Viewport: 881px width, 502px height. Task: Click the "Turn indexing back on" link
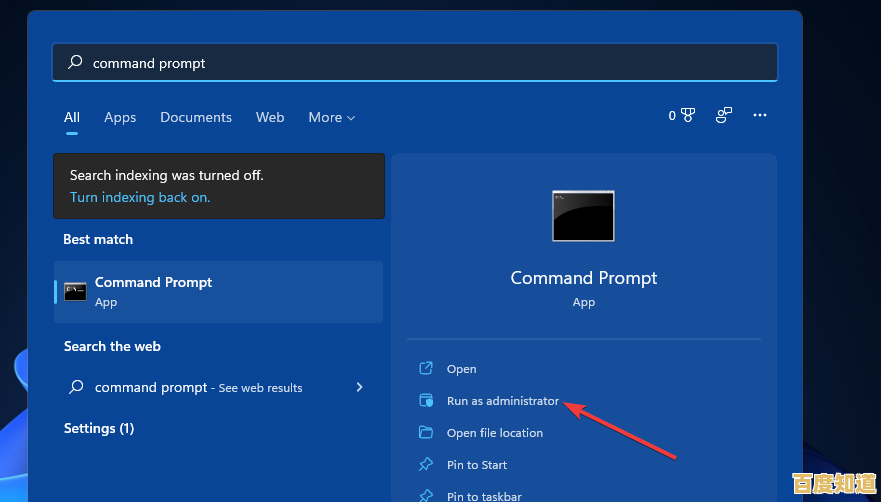[x=140, y=198]
